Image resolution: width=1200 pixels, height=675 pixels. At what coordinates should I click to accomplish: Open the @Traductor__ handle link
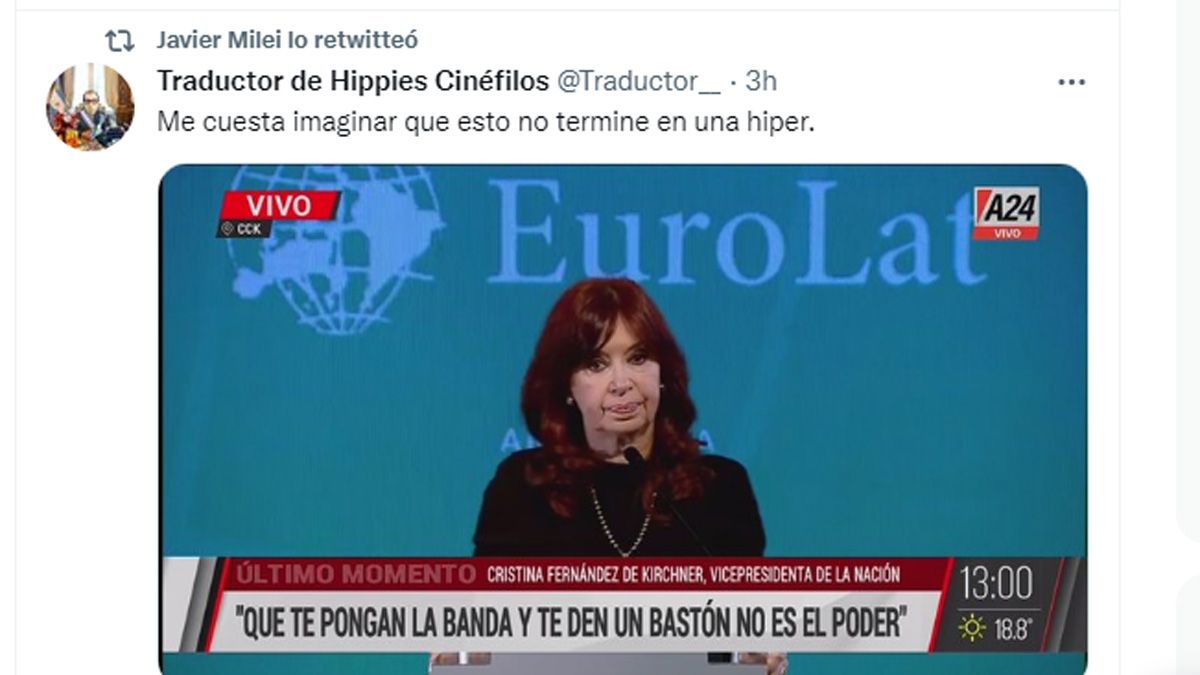pos(637,81)
